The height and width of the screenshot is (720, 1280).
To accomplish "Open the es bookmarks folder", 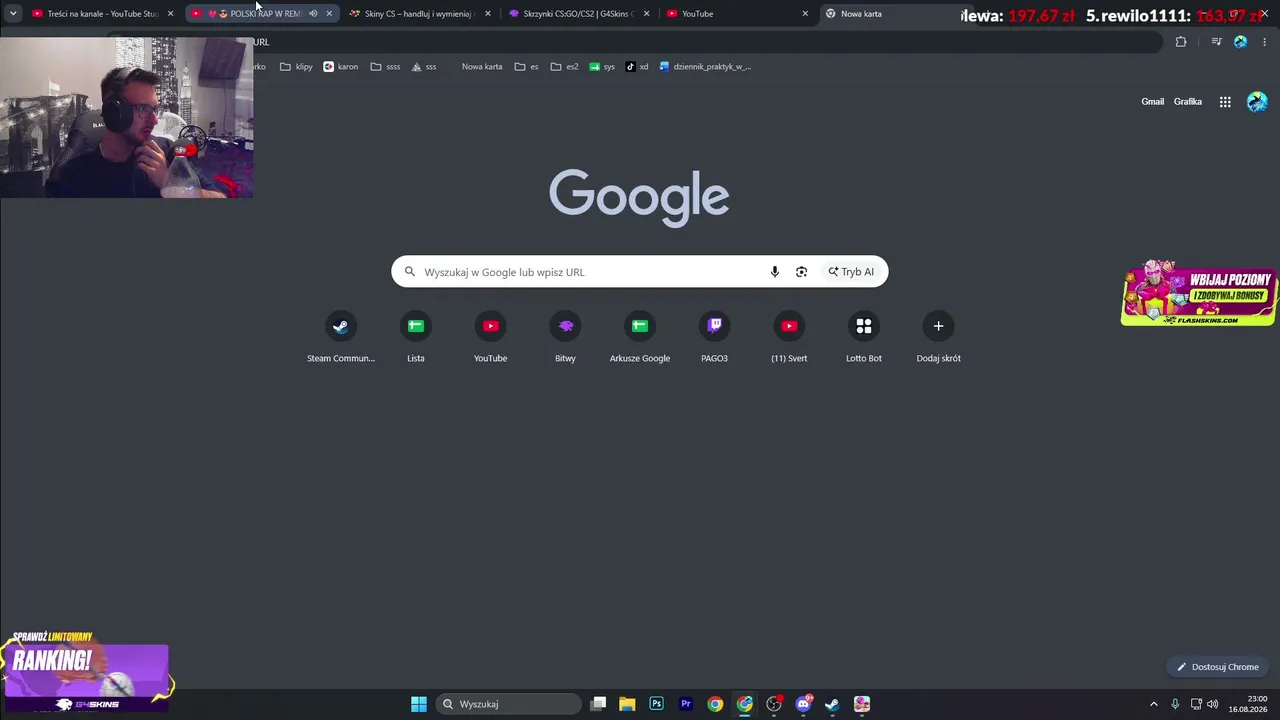I will [x=527, y=67].
